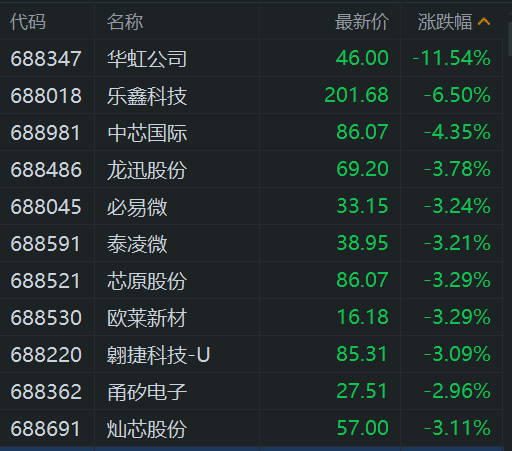The image size is (512, 451).
Task: Open stock code 688018
Action: pyautogui.click(x=46, y=96)
